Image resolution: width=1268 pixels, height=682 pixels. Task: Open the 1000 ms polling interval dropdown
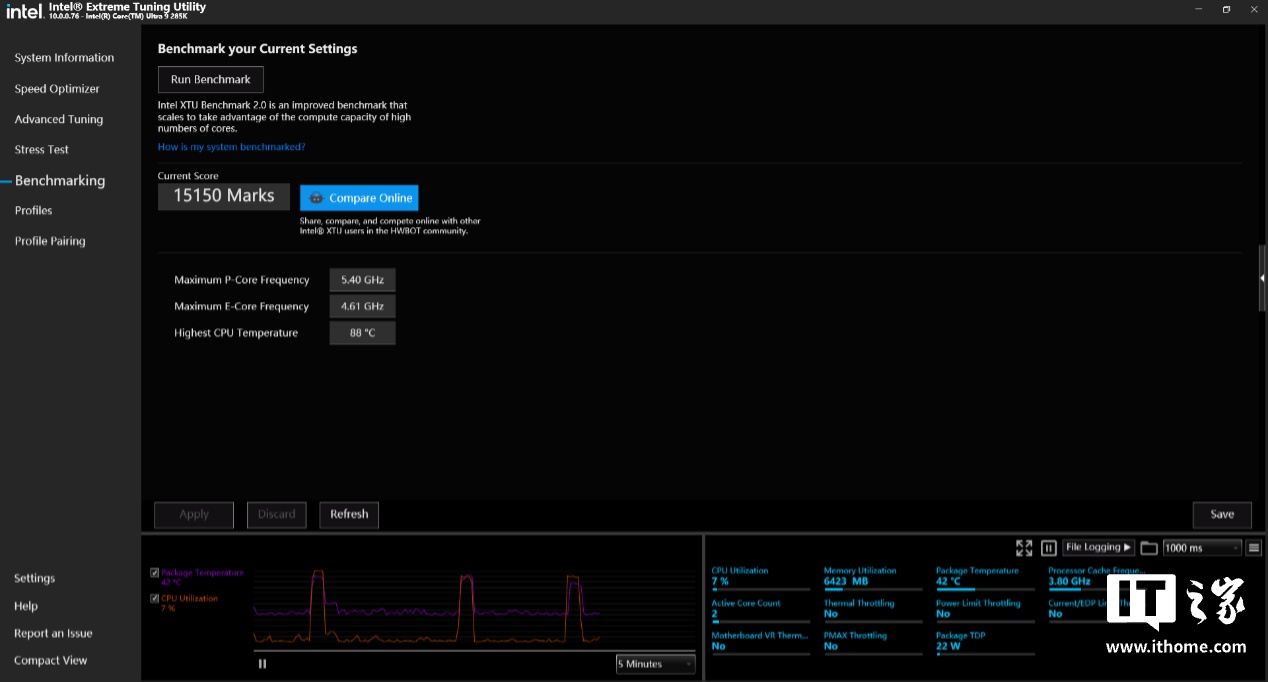pyautogui.click(x=1201, y=548)
